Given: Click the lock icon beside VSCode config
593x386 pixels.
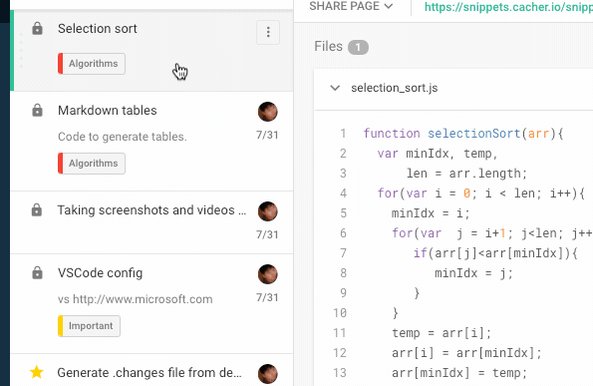Looking at the screenshot, I should pyautogui.click(x=37, y=273).
